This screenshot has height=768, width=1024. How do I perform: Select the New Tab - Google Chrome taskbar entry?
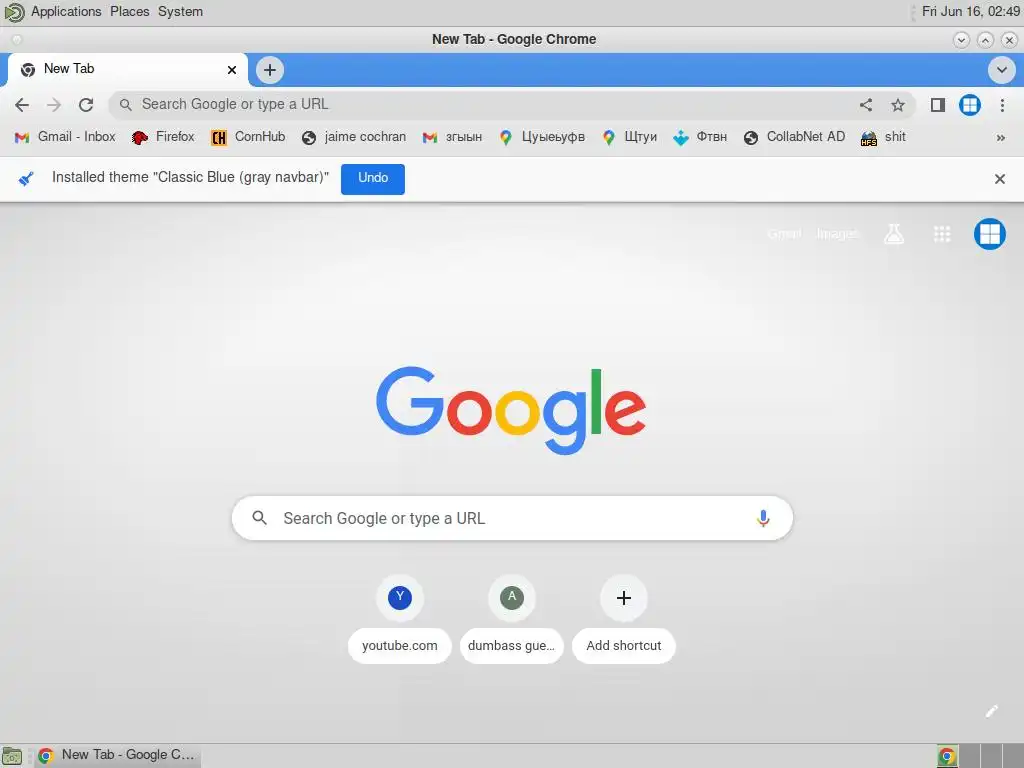pyautogui.click(x=118, y=756)
